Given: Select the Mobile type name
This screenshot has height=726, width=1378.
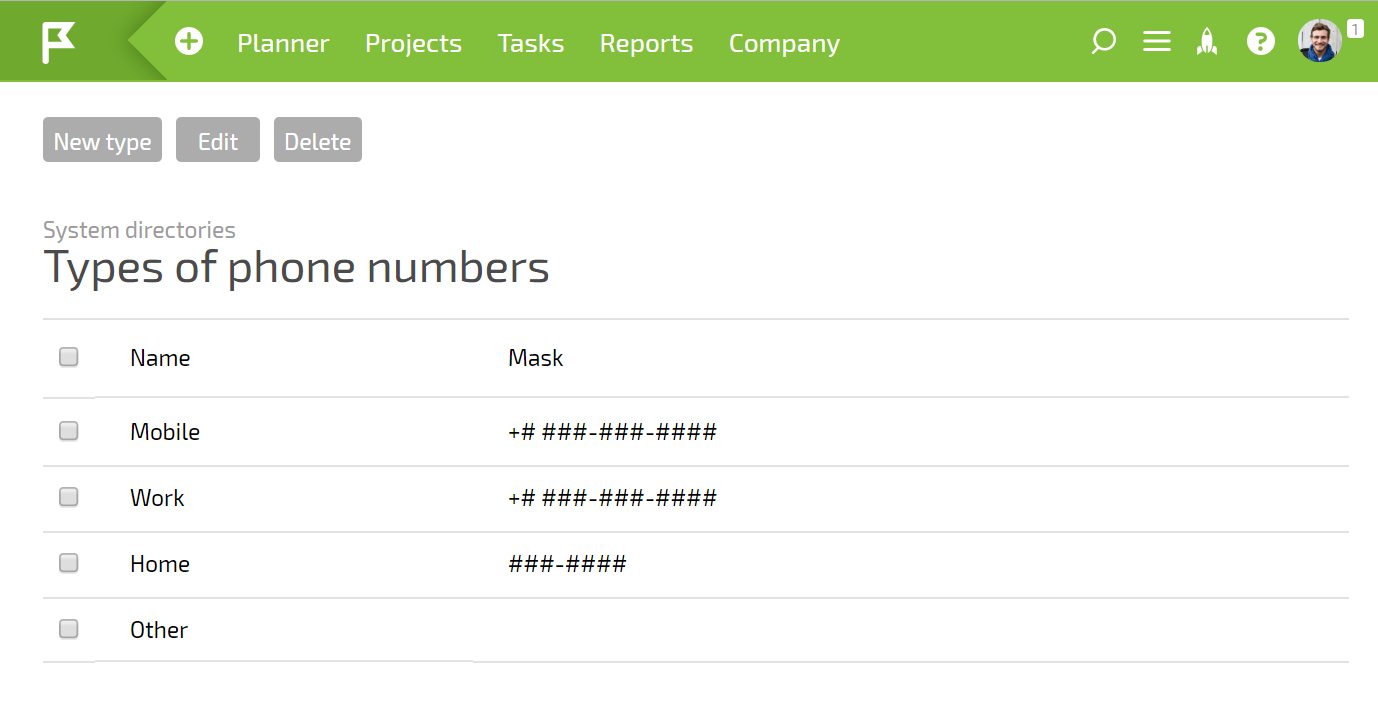Looking at the screenshot, I should (165, 432).
